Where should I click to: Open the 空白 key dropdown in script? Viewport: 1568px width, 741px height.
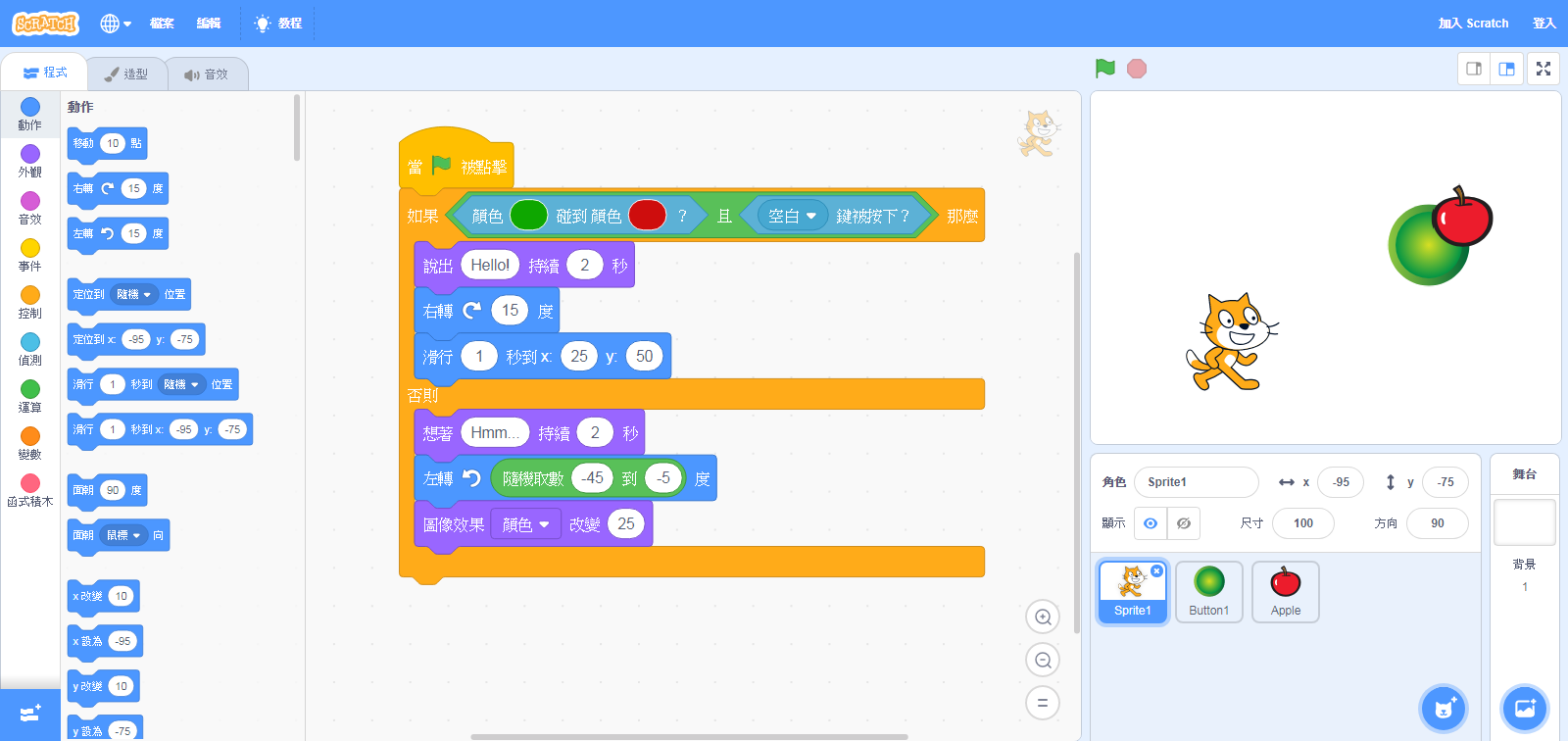coord(792,217)
